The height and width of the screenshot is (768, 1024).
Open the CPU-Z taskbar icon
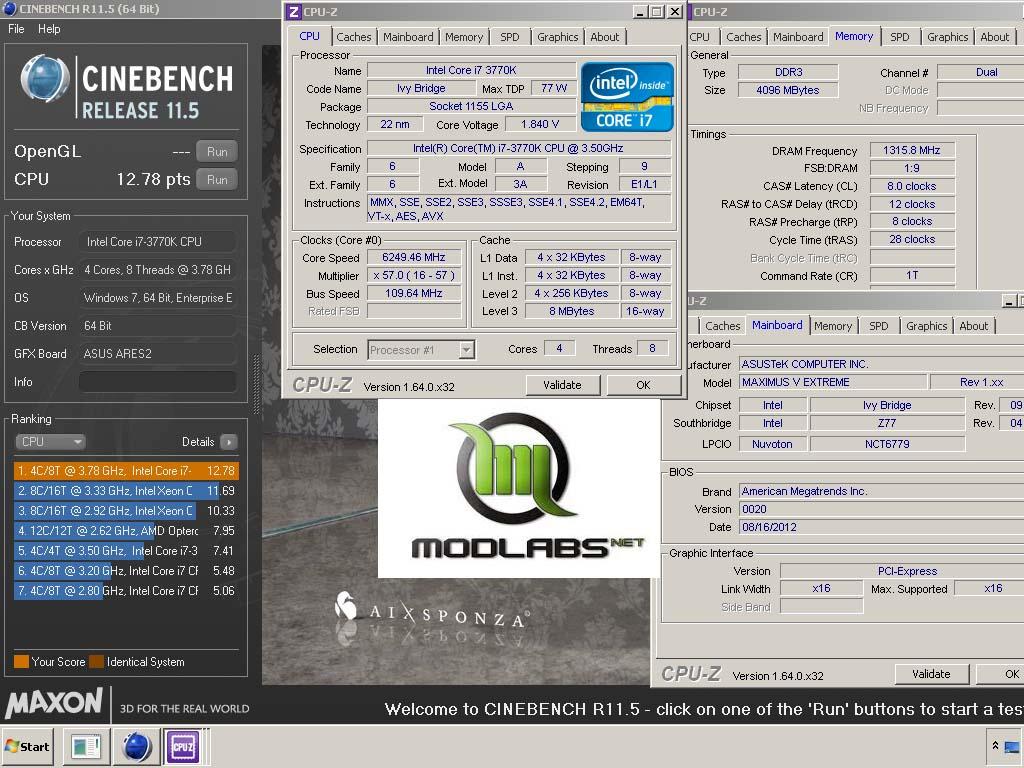183,746
